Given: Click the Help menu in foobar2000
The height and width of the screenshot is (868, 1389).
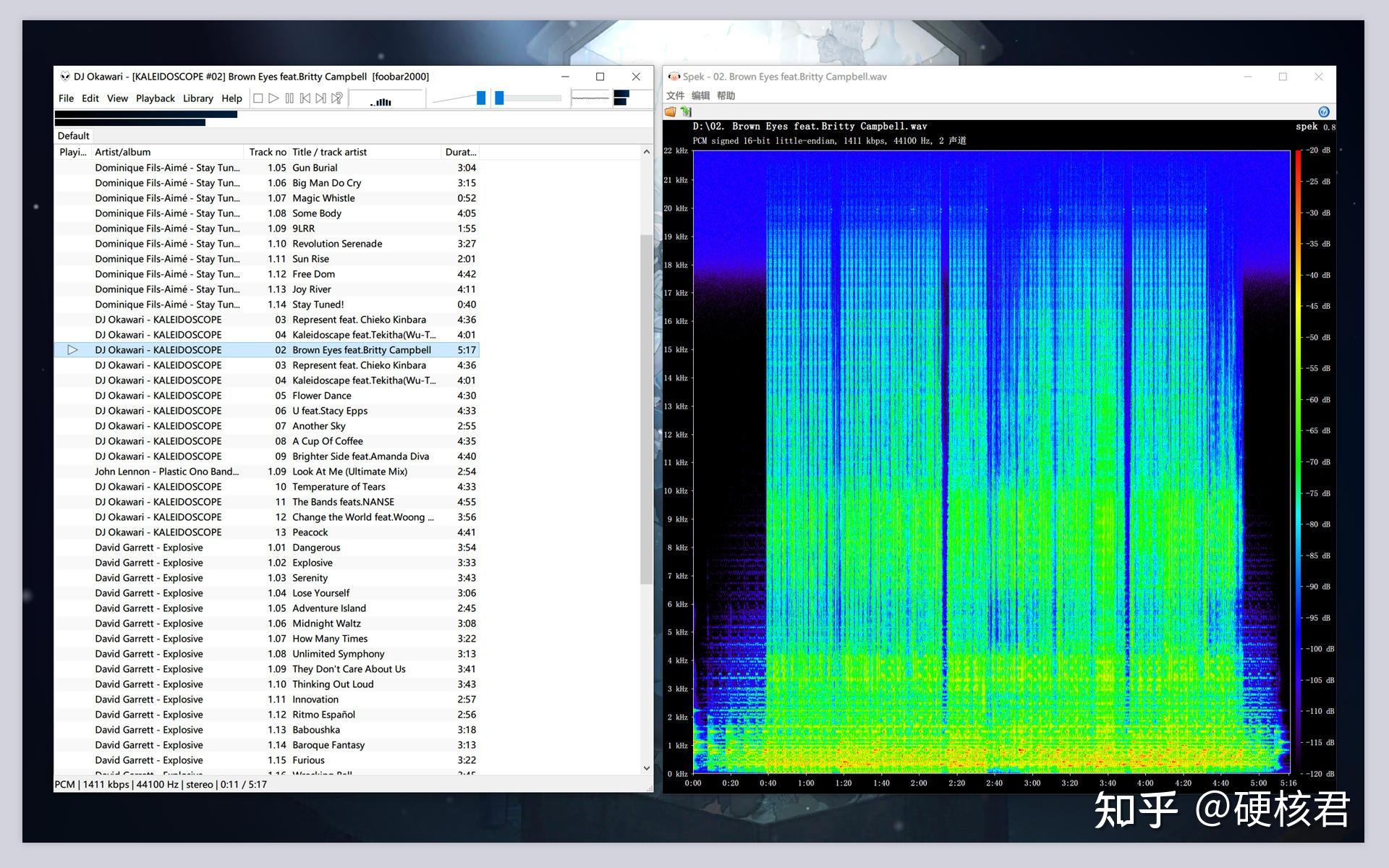Looking at the screenshot, I should click(x=233, y=98).
